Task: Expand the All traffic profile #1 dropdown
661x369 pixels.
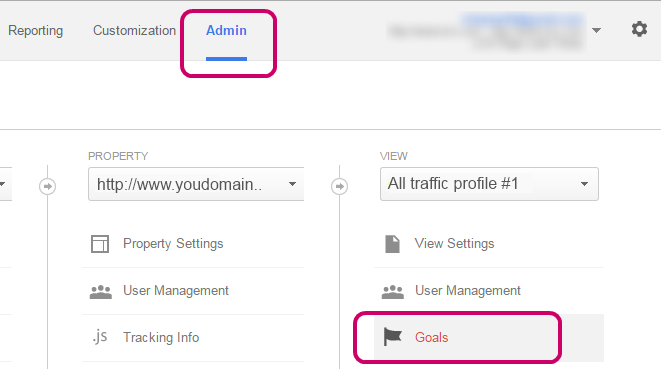Action: pyautogui.click(x=489, y=184)
